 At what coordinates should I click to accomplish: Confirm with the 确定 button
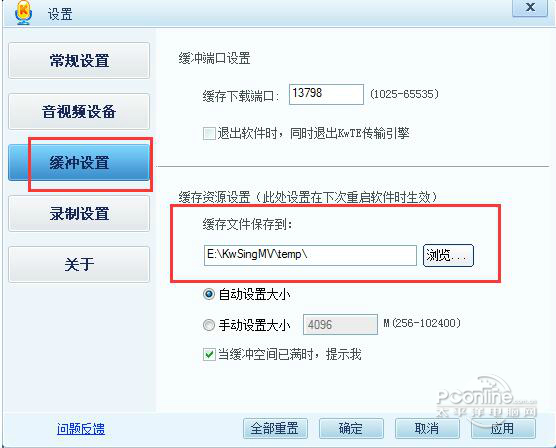pyautogui.click(x=351, y=428)
